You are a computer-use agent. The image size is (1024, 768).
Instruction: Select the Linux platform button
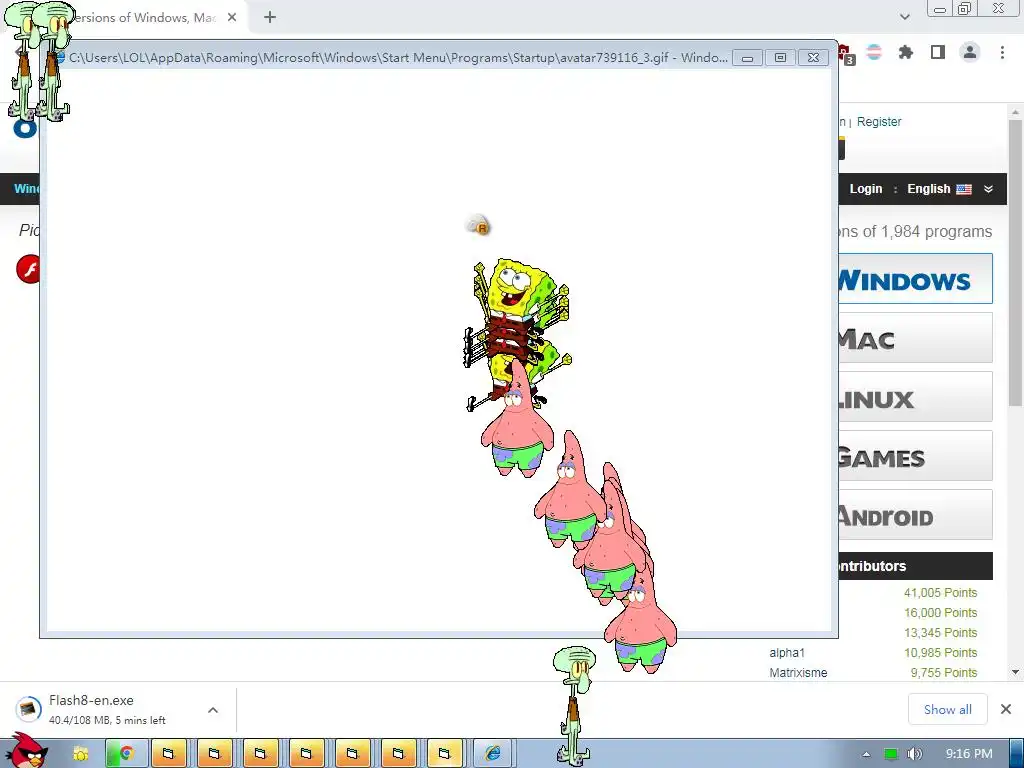(x=916, y=396)
